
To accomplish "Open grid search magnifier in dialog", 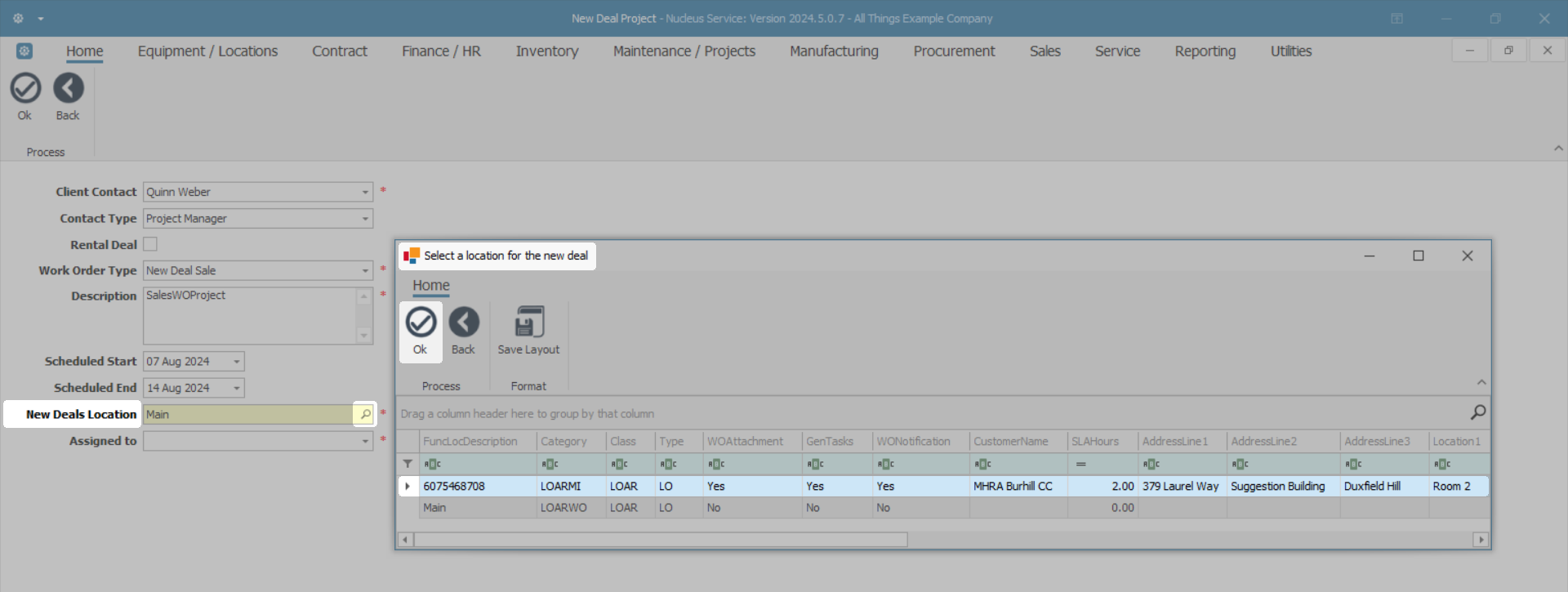I will point(1477,412).
